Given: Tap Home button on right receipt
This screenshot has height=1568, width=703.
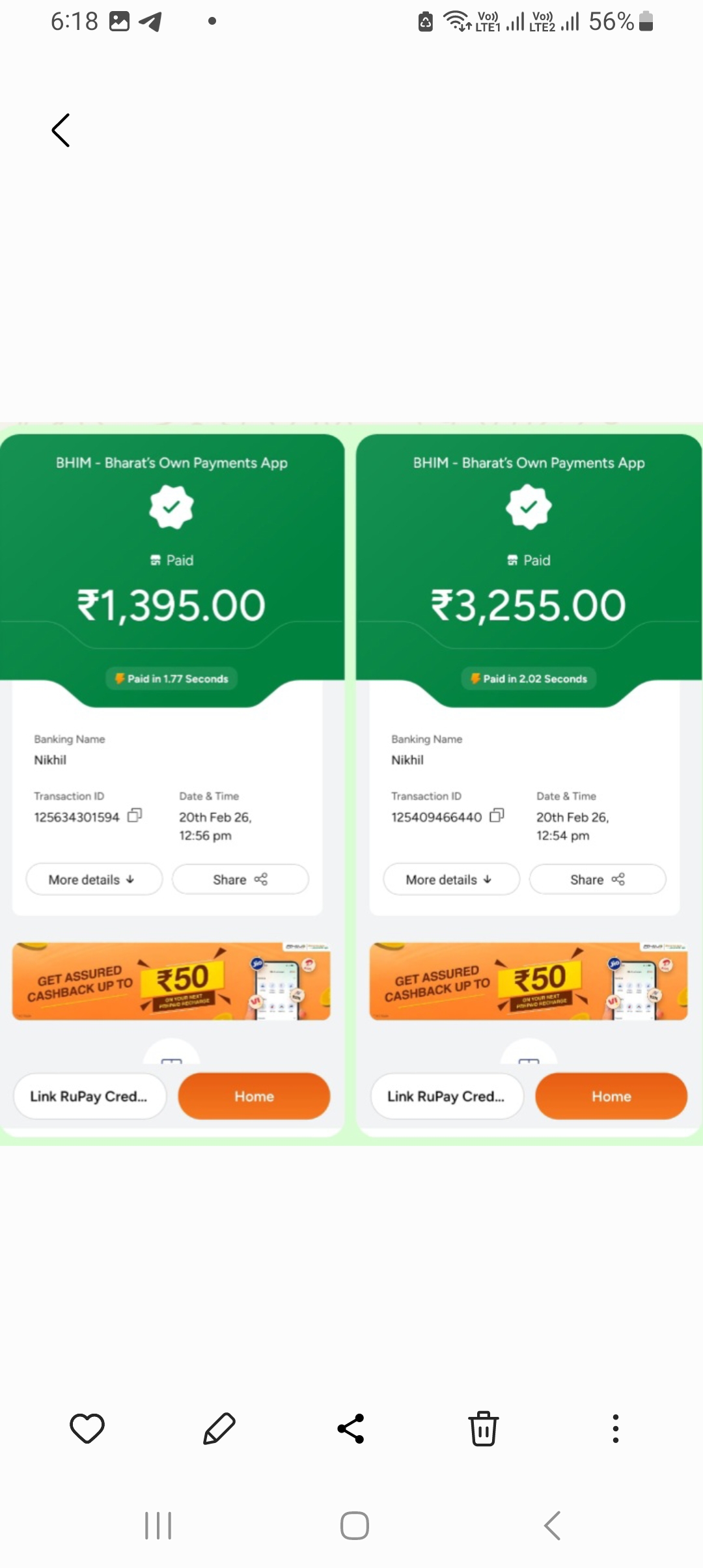Looking at the screenshot, I should pos(611,1097).
